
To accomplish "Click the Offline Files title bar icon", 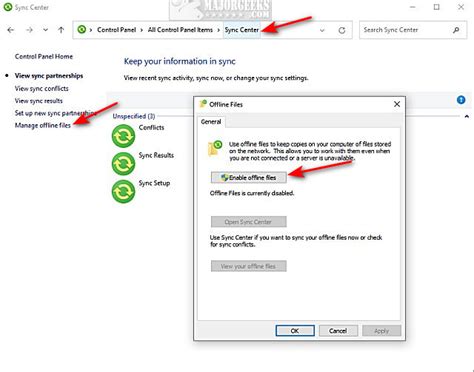I will click(203, 104).
